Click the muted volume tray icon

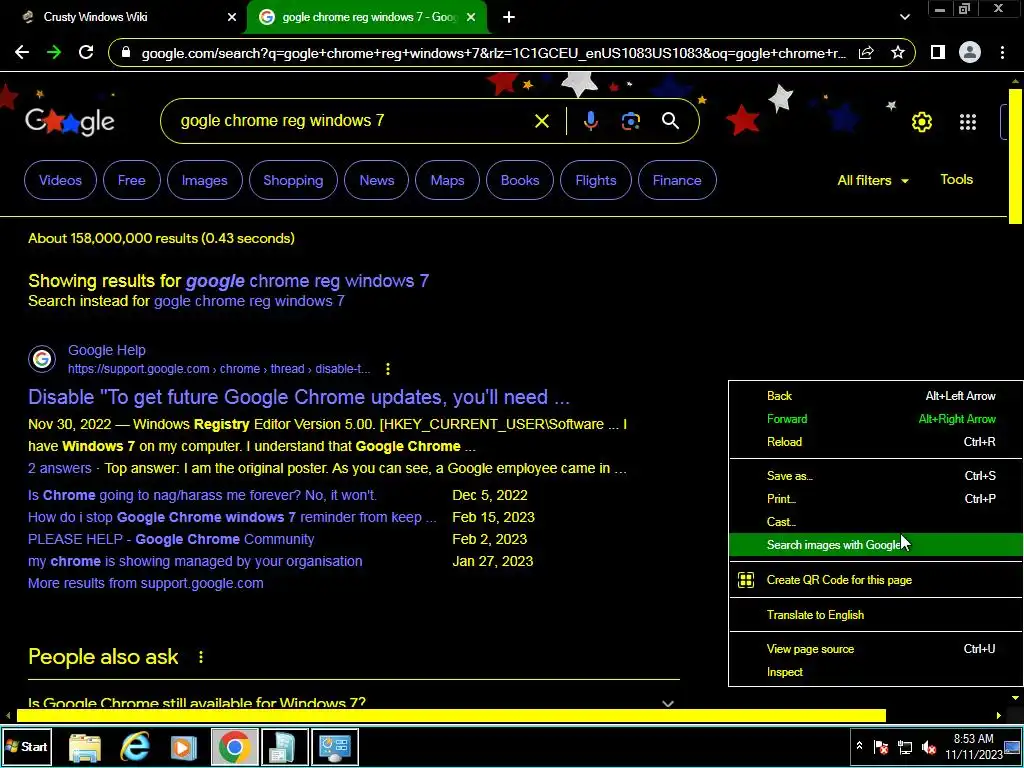click(x=929, y=746)
